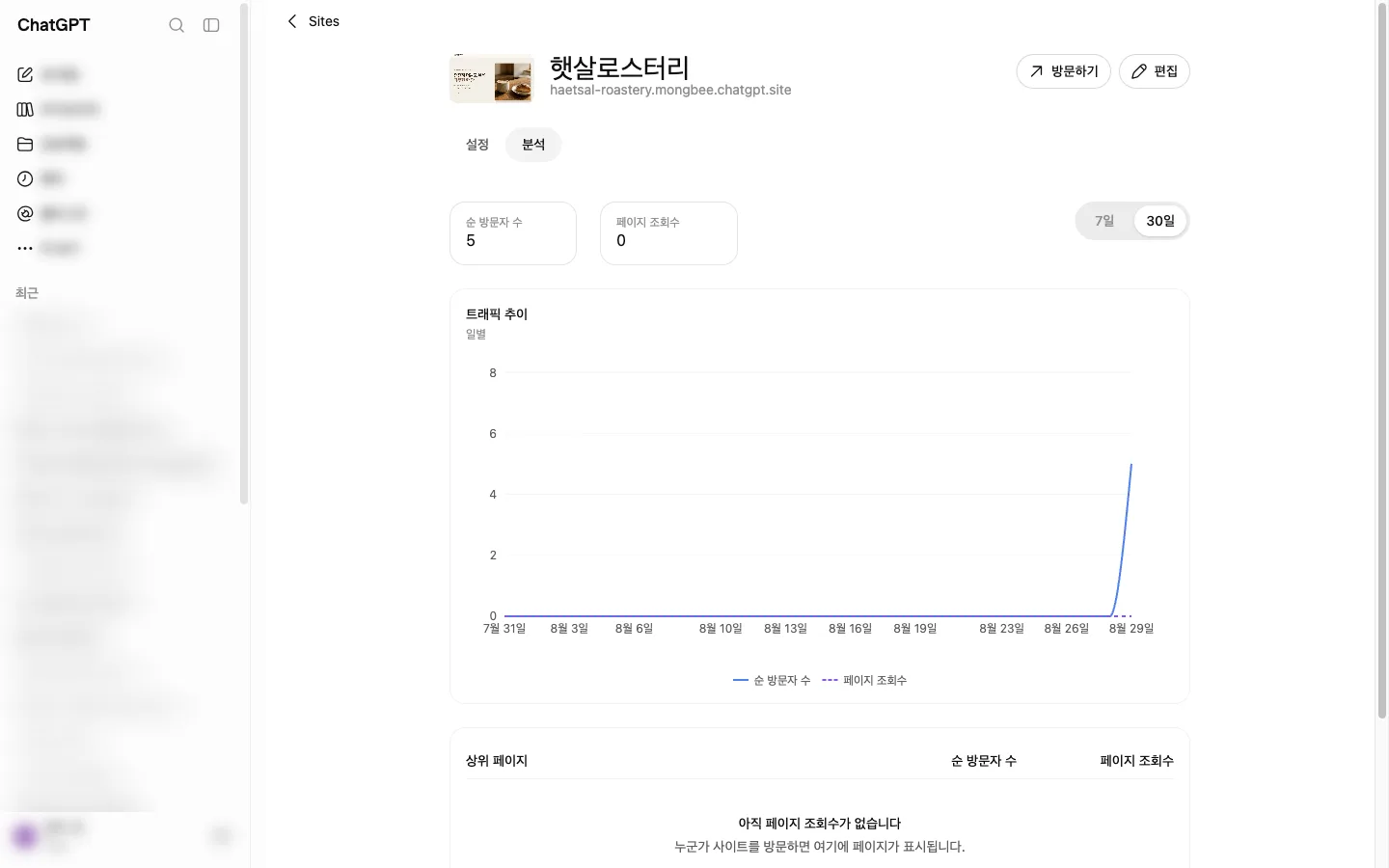Click 페이지 조회수 table column header

pos(1137,761)
